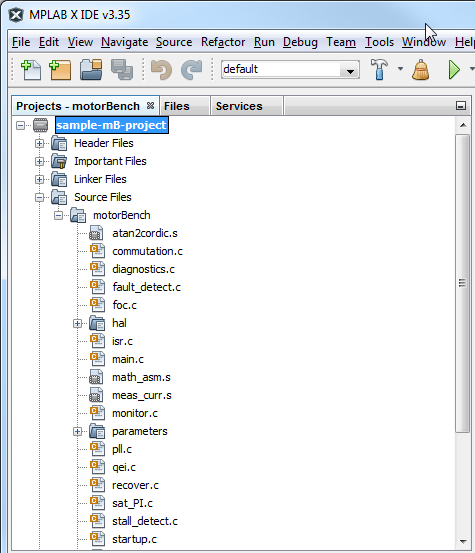Click the New Project toolbar icon
Screen dimensions: 475x553
coord(60,69)
